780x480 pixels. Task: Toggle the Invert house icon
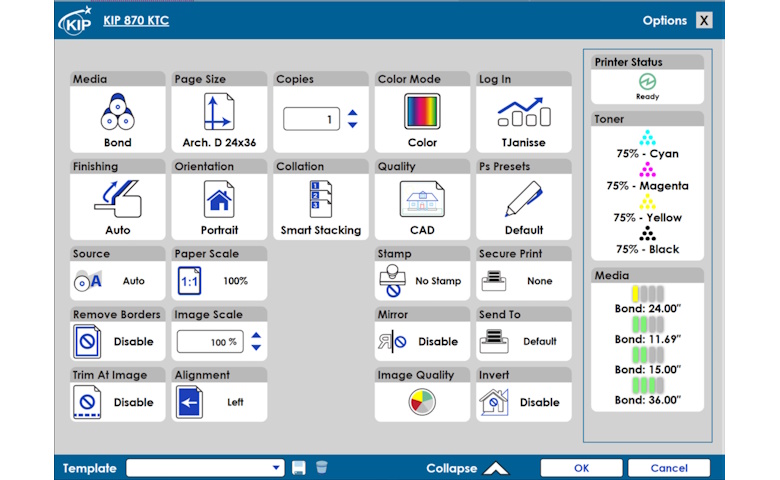494,402
